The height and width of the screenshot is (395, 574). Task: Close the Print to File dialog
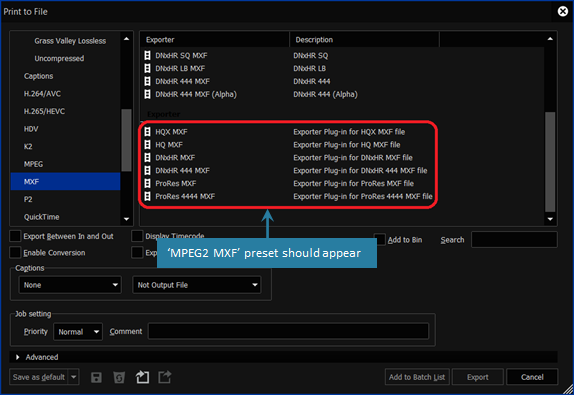[563, 12]
